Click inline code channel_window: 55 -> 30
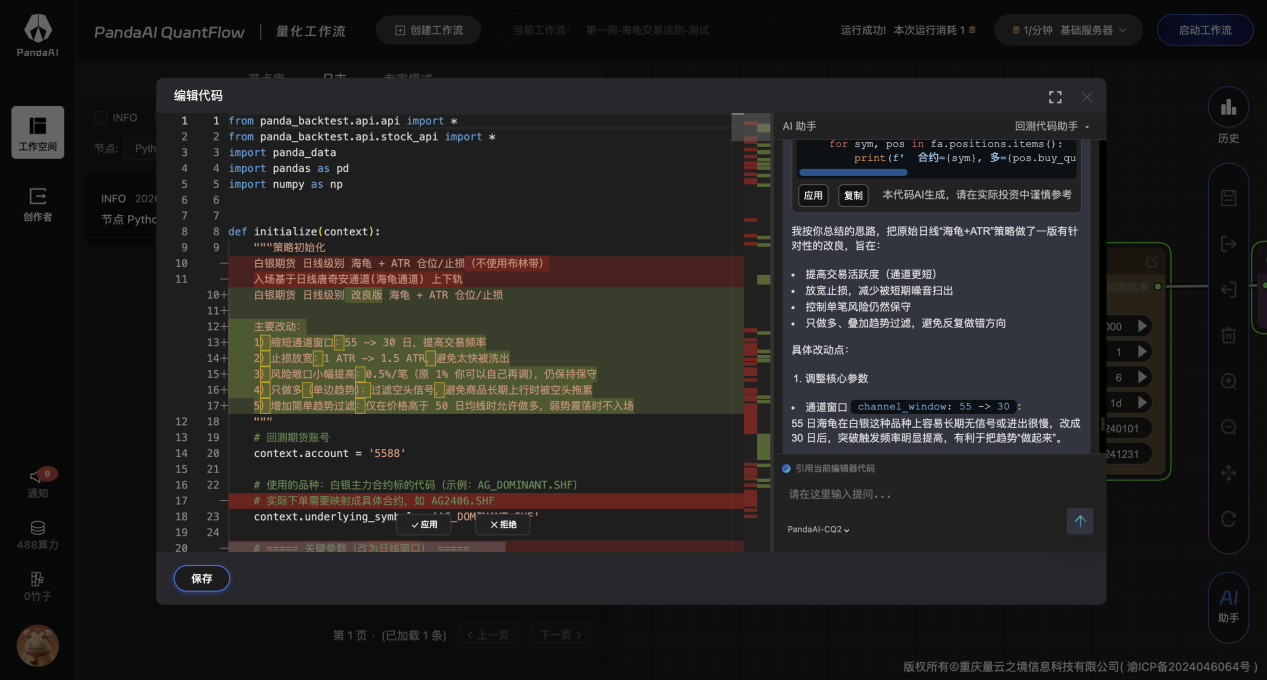The width and height of the screenshot is (1267, 680). click(935, 407)
